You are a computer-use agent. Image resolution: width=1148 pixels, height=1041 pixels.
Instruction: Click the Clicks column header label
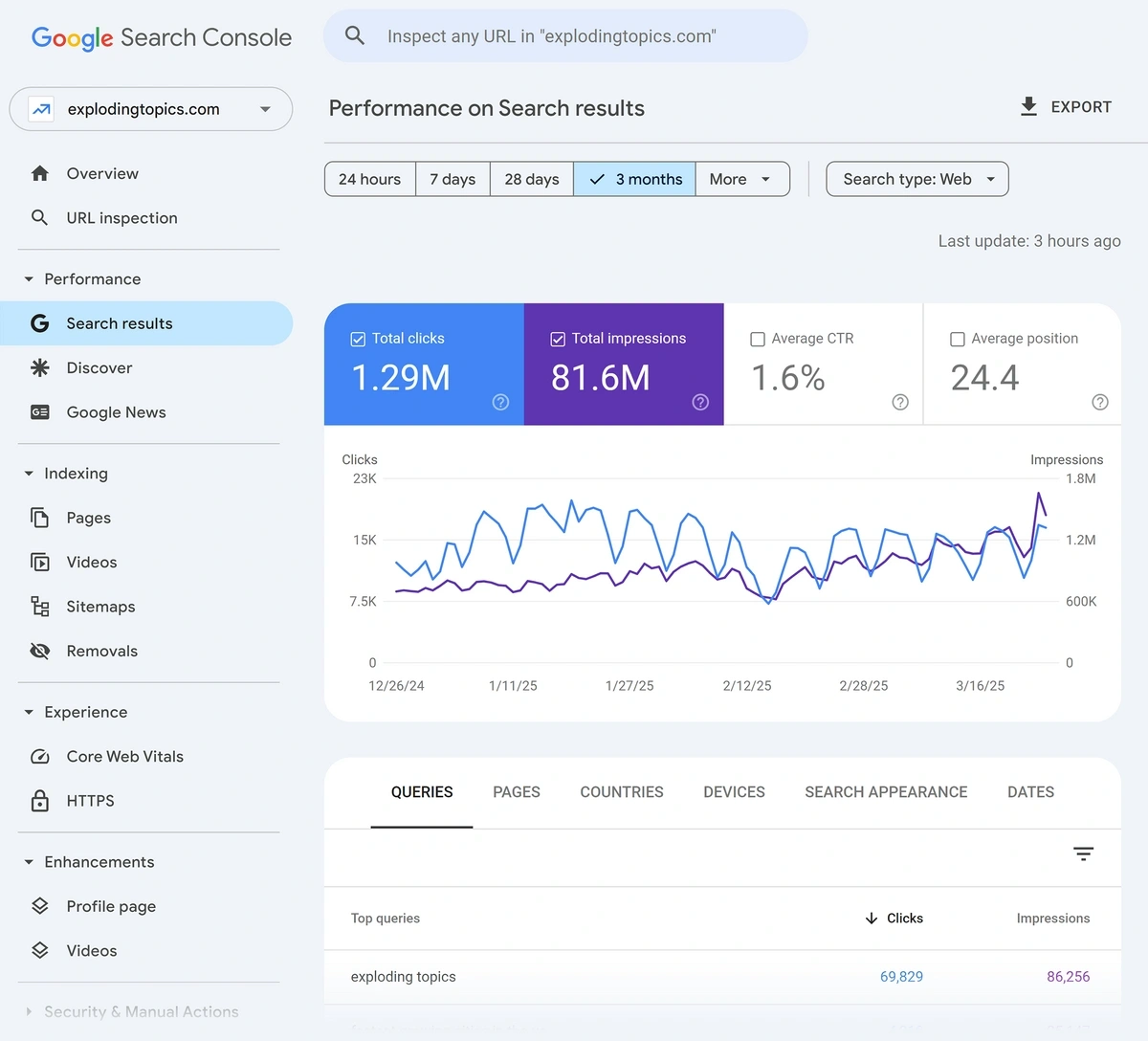point(905,918)
